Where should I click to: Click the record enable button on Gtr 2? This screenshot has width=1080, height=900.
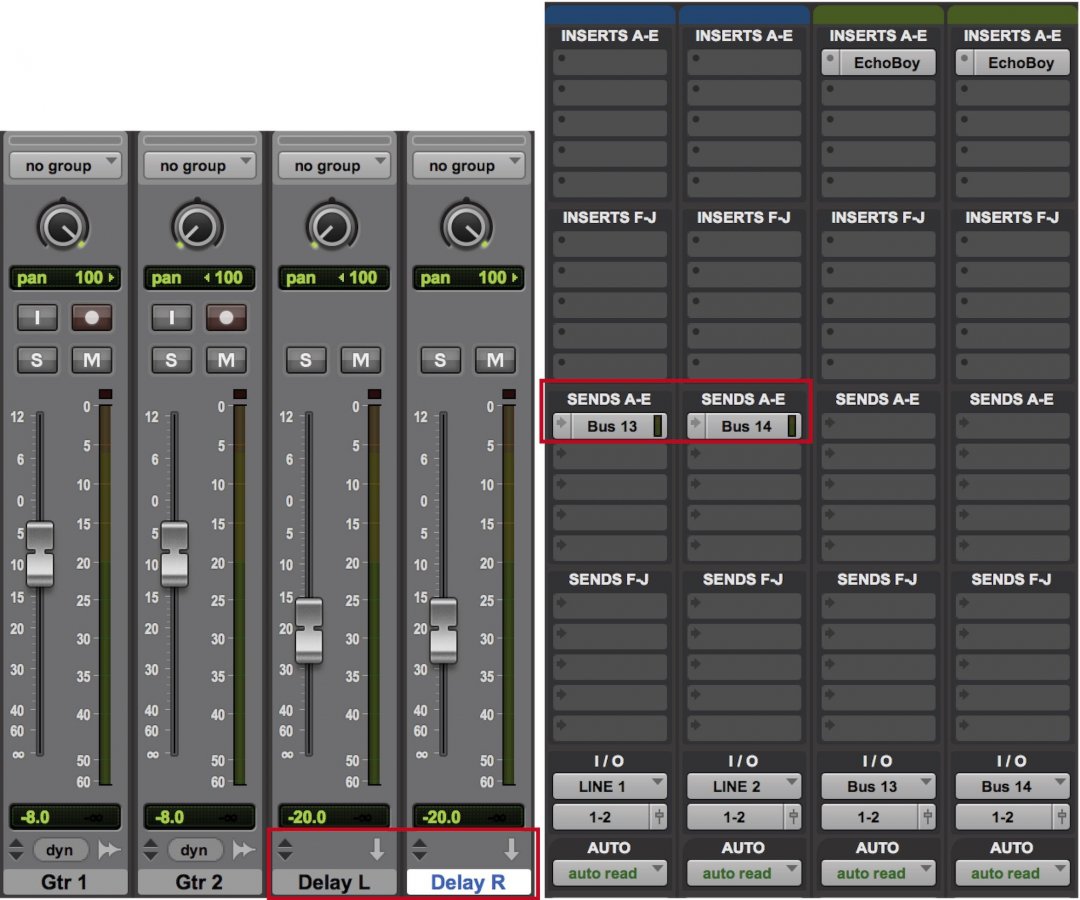(226, 318)
